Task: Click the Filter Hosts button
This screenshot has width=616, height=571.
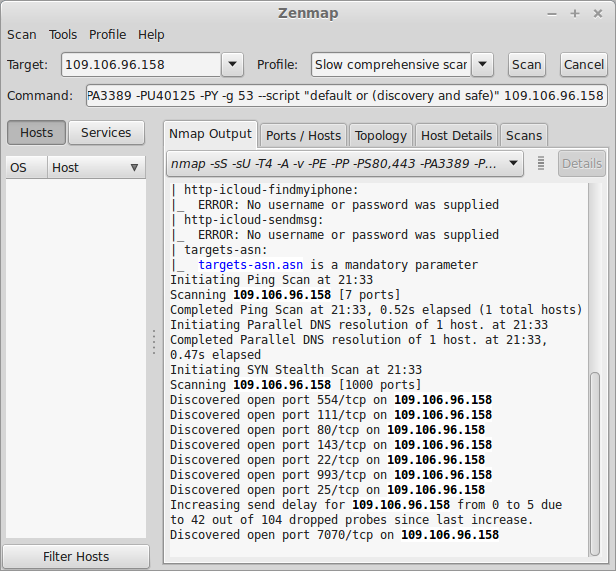Action: 76,556
